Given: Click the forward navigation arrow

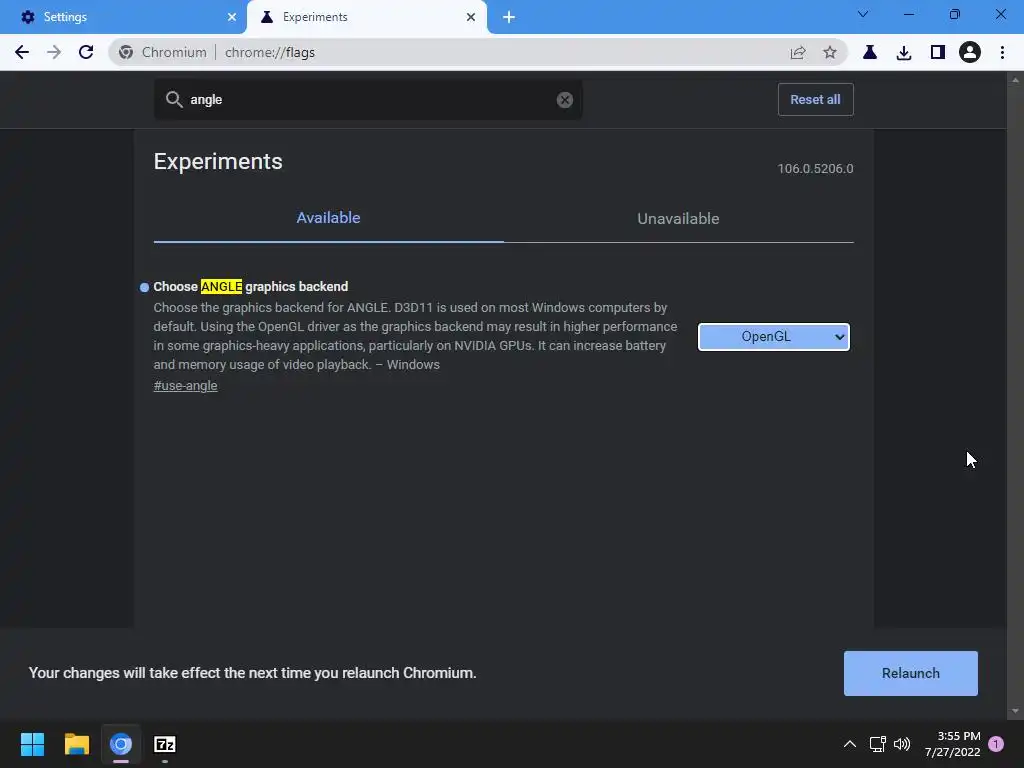Looking at the screenshot, I should click(x=54, y=52).
